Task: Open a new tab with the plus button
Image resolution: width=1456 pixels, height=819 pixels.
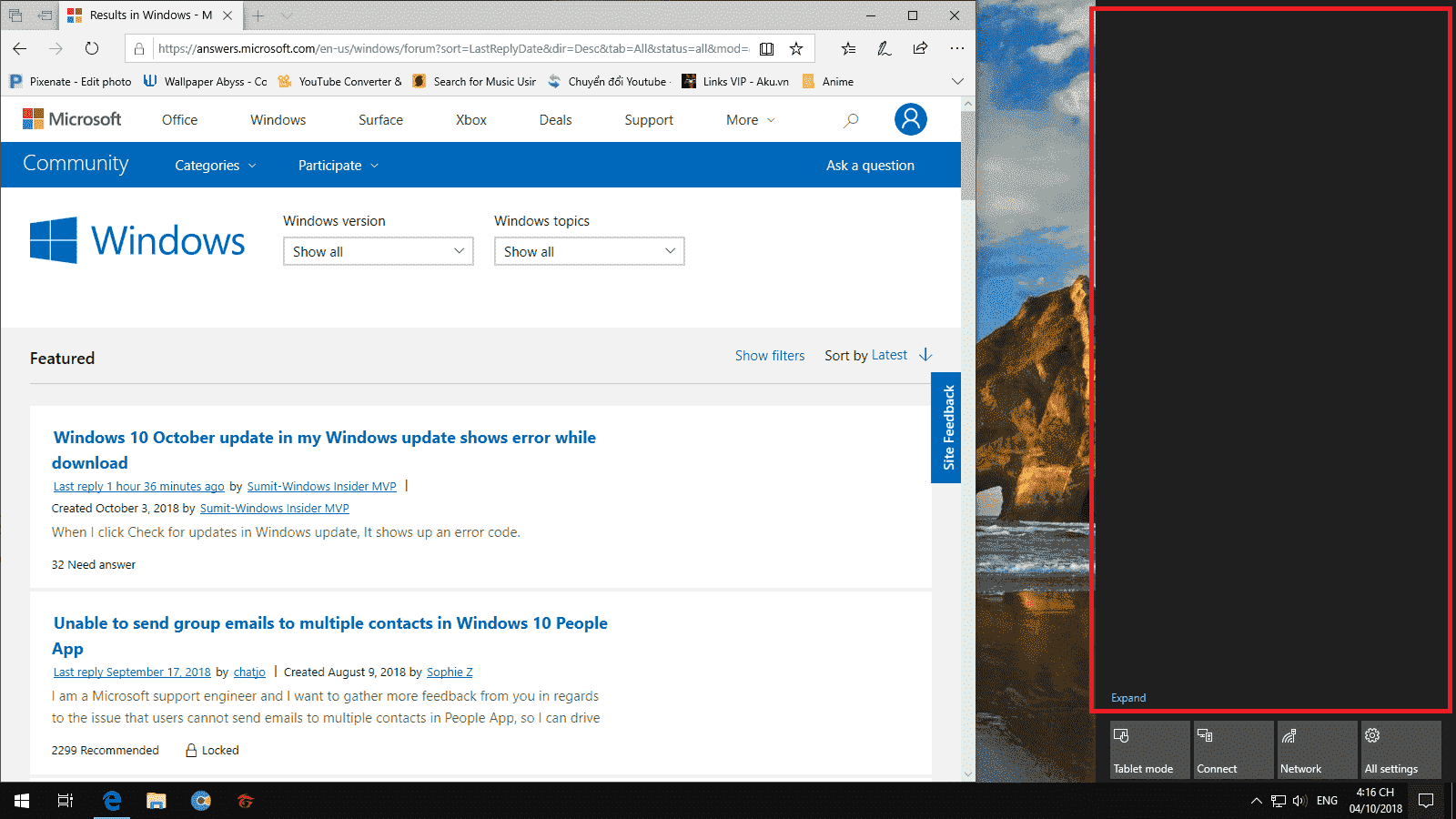Action: tap(258, 15)
